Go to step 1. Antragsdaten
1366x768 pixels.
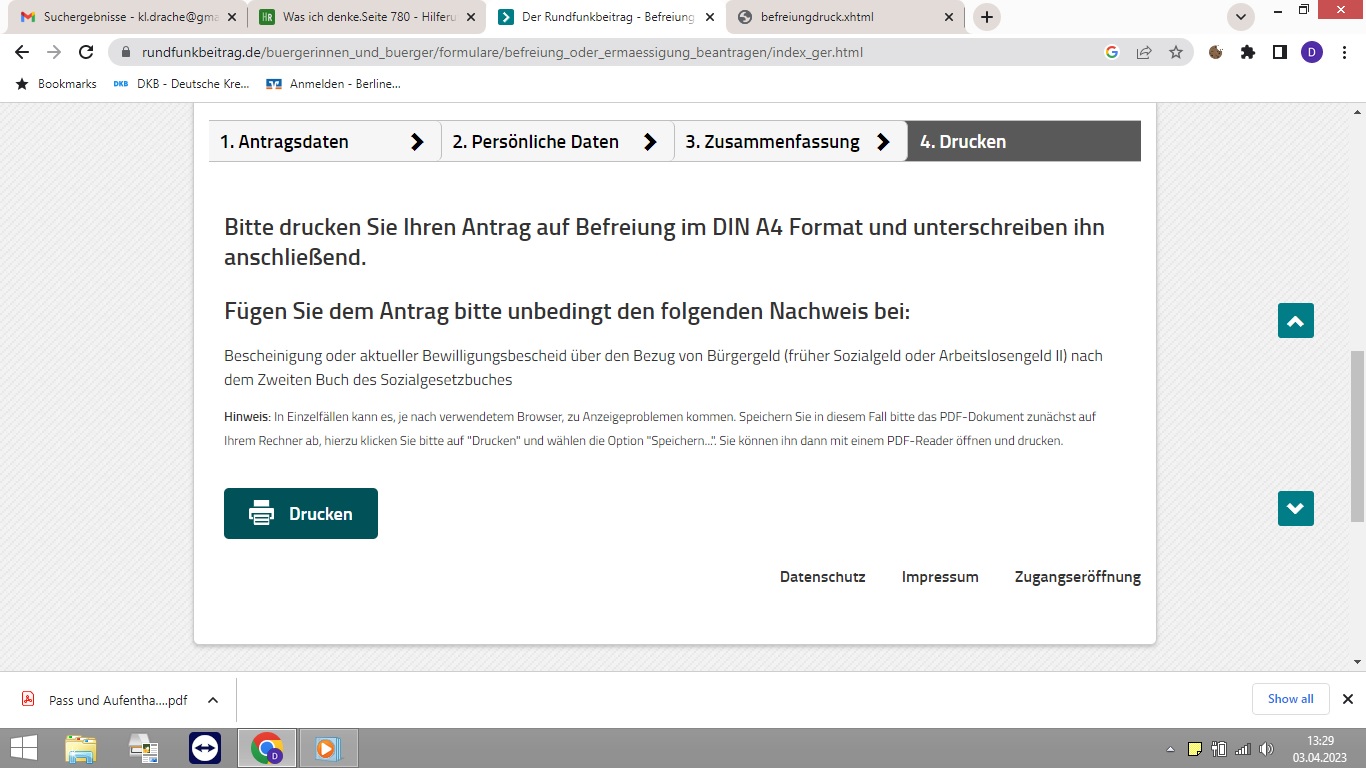(324, 141)
